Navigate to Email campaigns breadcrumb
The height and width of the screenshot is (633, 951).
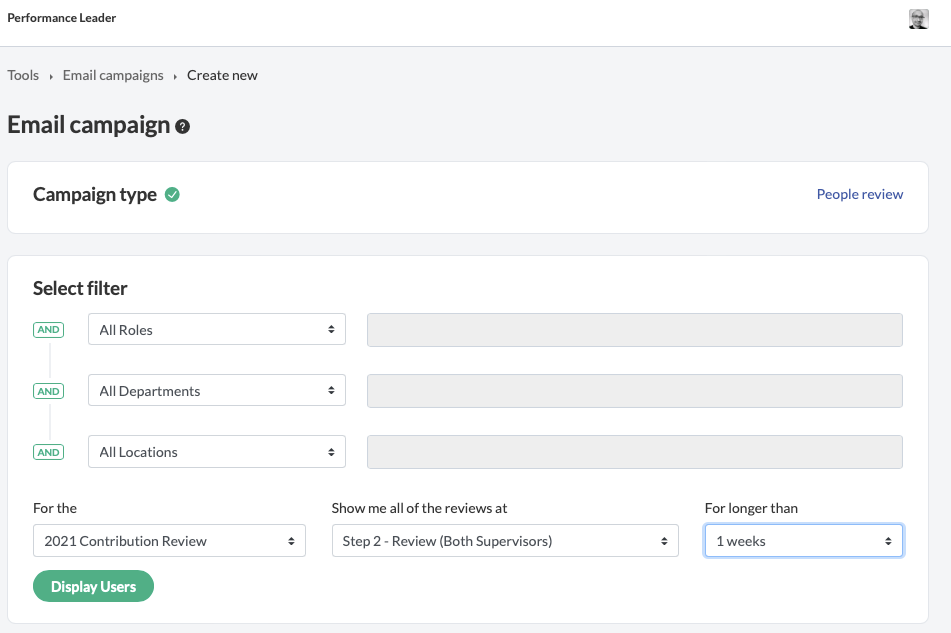click(x=113, y=75)
